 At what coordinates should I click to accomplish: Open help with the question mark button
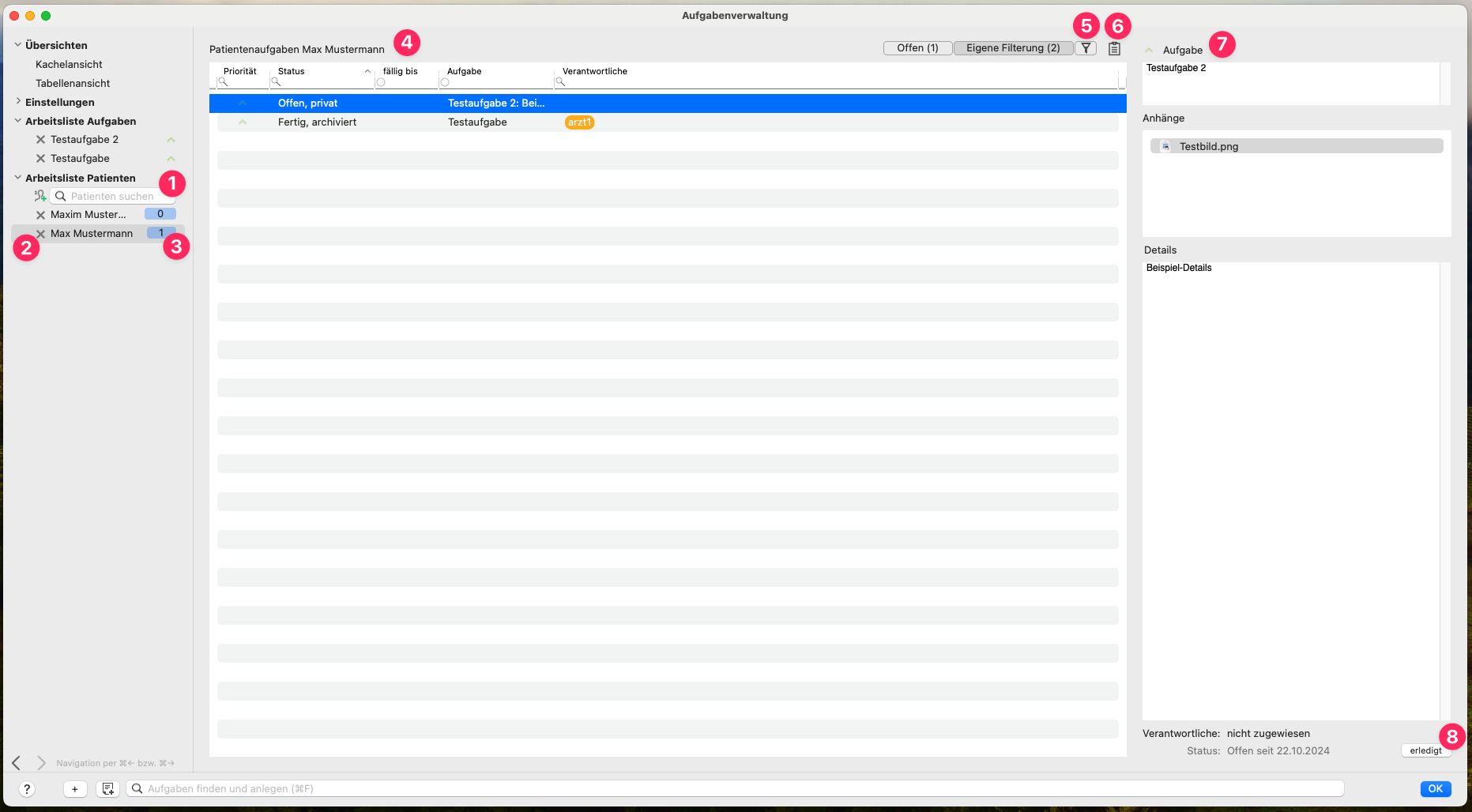point(27,789)
